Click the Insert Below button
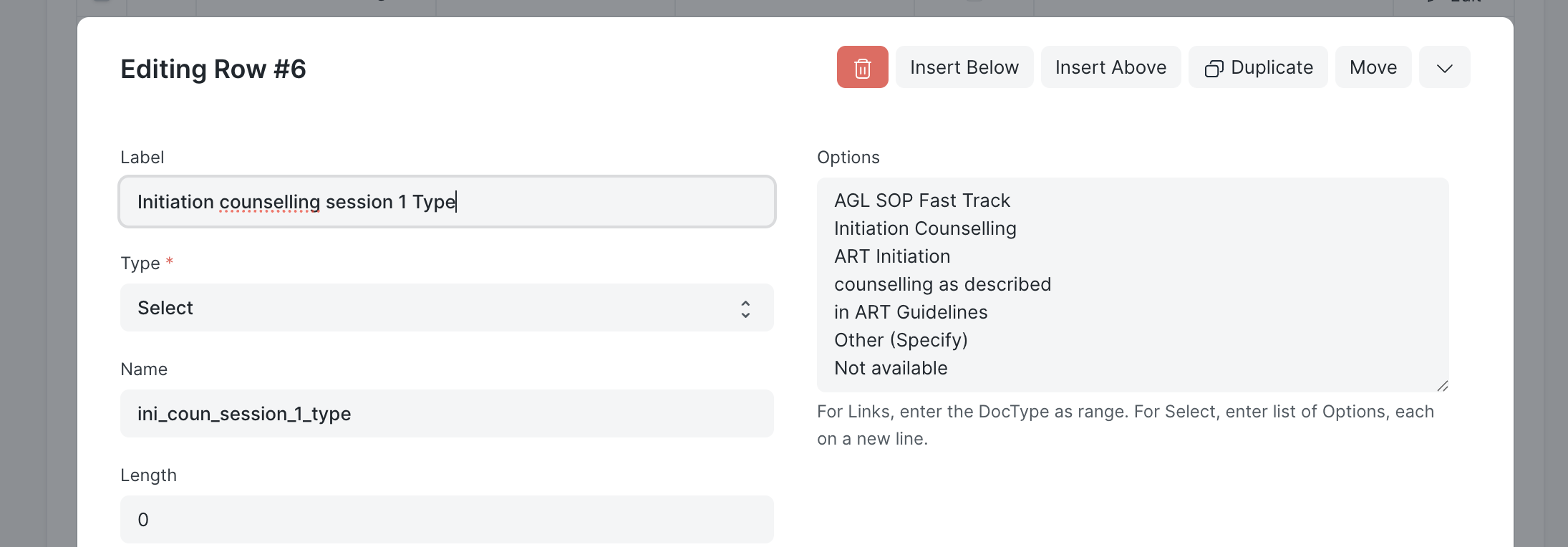The width and height of the screenshot is (1568, 547). coord(964,67)
